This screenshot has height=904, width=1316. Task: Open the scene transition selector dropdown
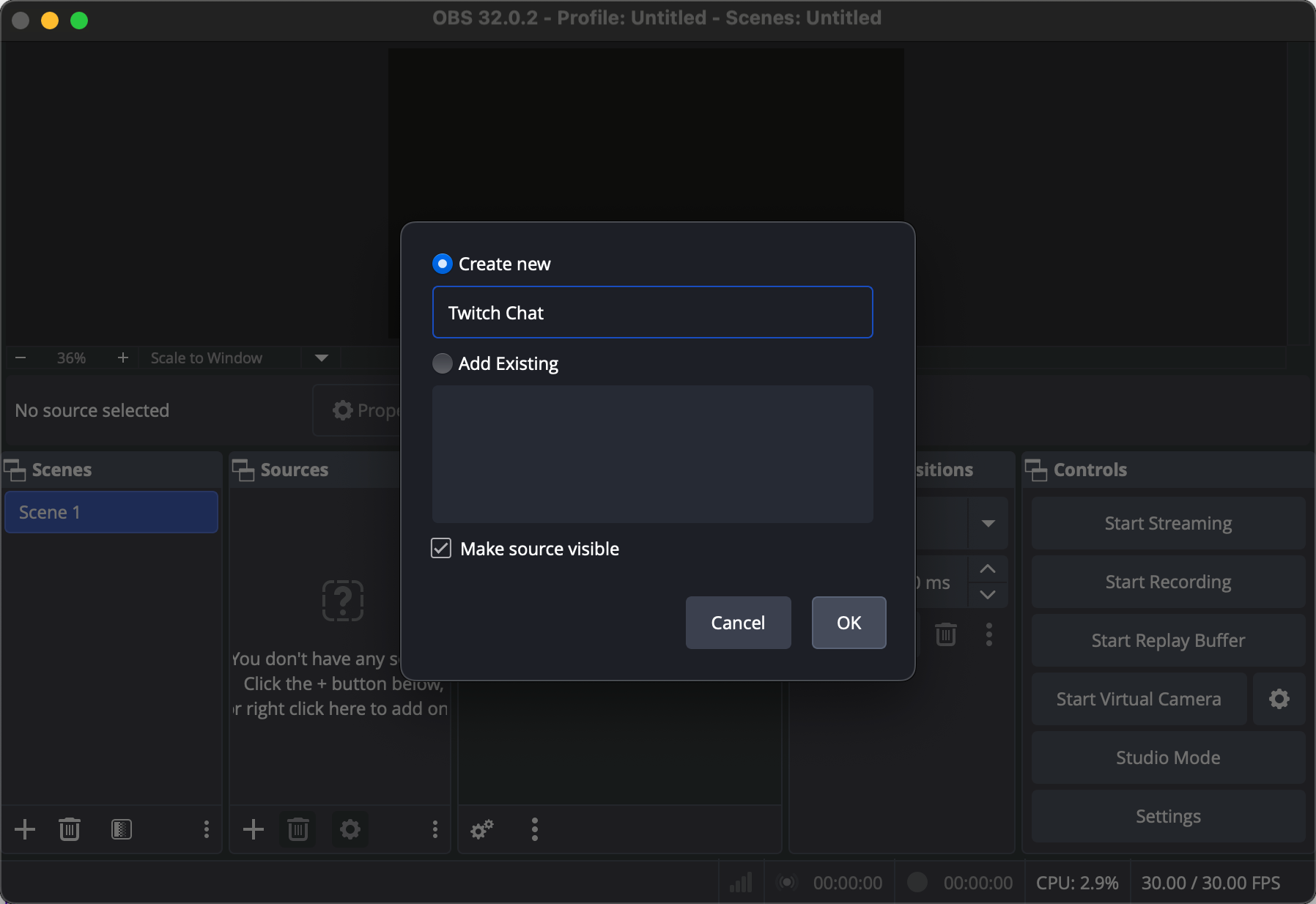(x=988, y=523)
